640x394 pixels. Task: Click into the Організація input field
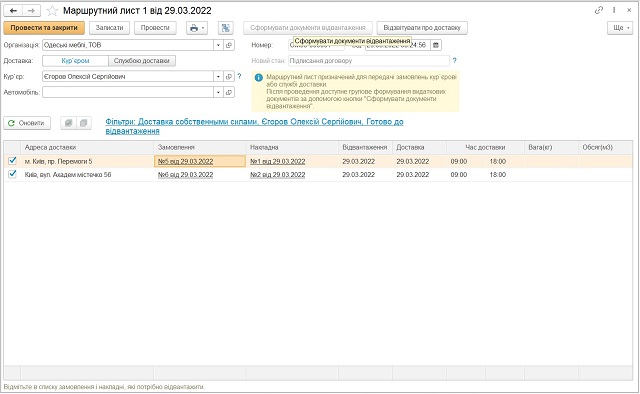coord(128,45)
